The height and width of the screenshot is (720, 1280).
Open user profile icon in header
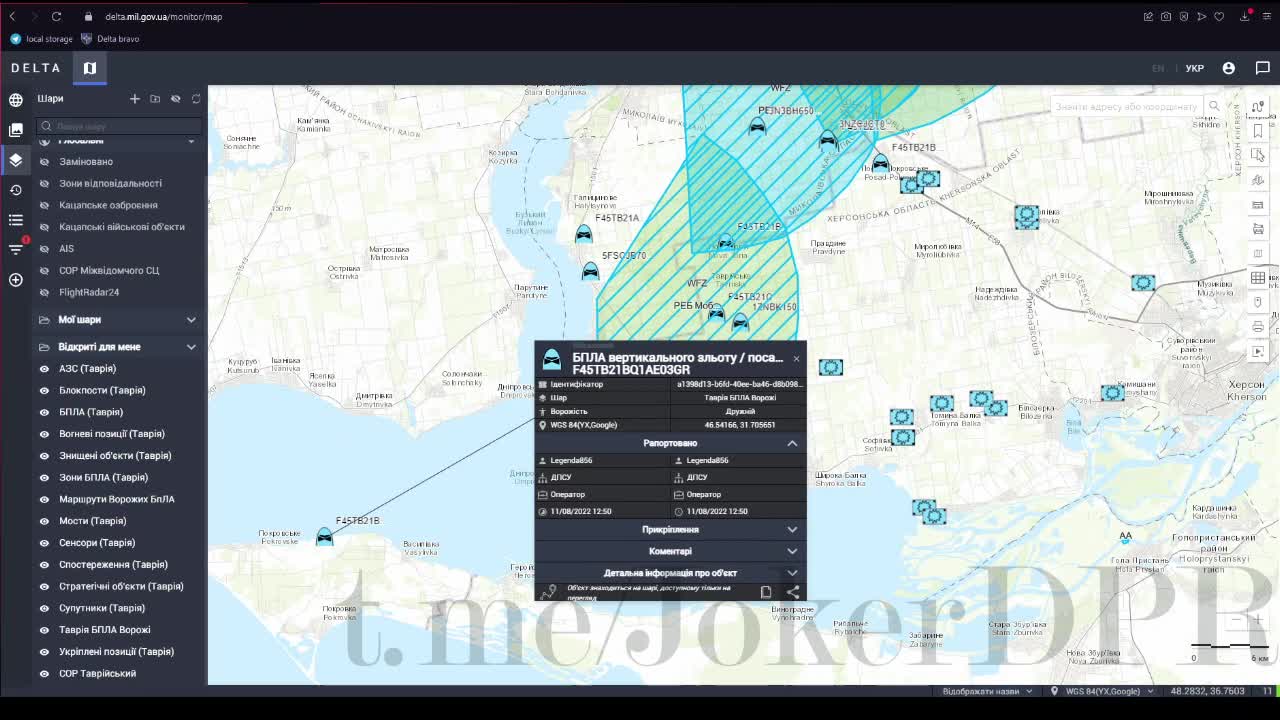tap(1229, 68)
